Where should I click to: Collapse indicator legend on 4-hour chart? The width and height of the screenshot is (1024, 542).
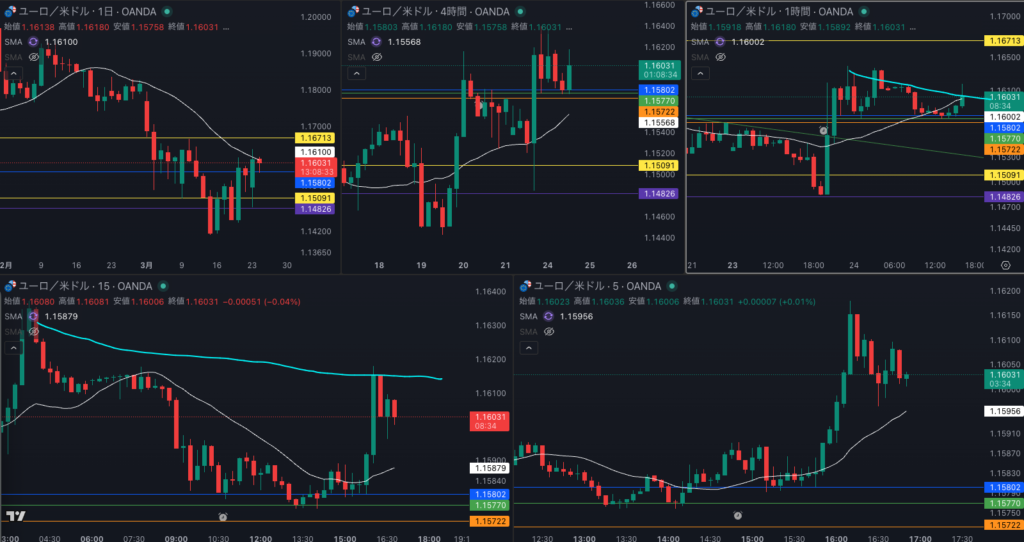(x=355, y=73)
